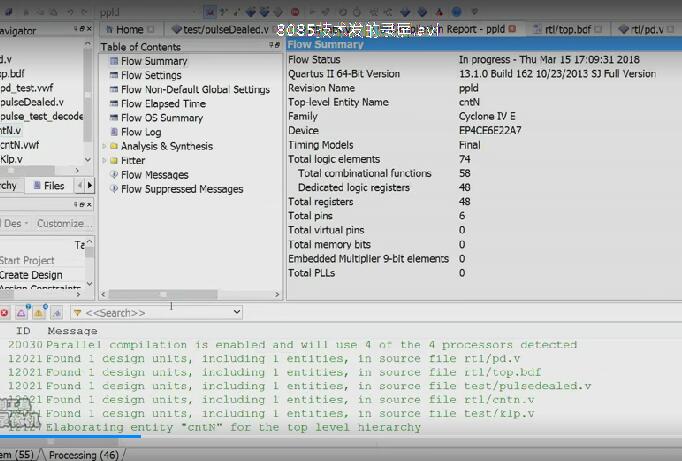Viewport: 682px width, 461px height.
Task: Click the Start Project task
Action: 27,261
